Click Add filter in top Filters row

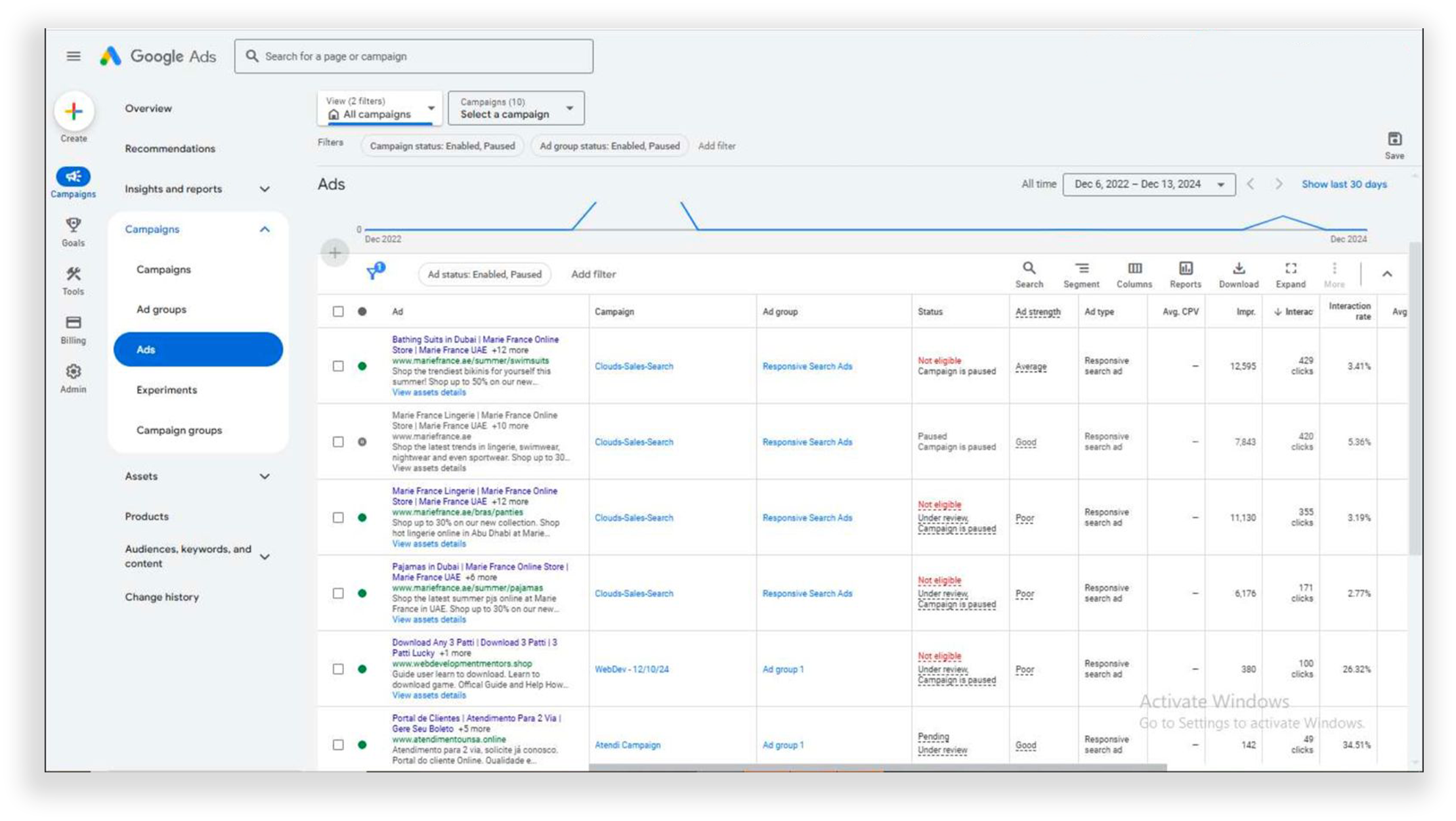(x=717, y=146)
